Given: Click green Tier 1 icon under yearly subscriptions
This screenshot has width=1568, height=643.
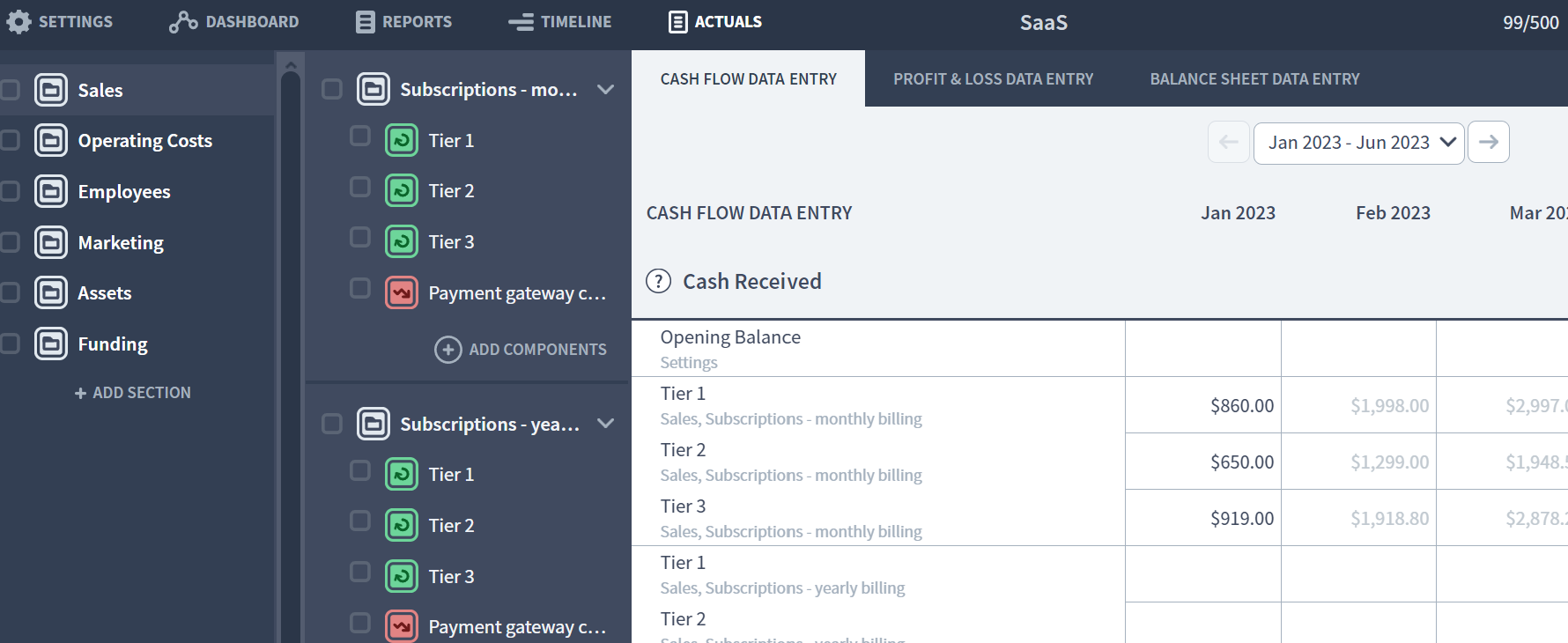Looking at the screenshot, I should [x=402, y=474].
